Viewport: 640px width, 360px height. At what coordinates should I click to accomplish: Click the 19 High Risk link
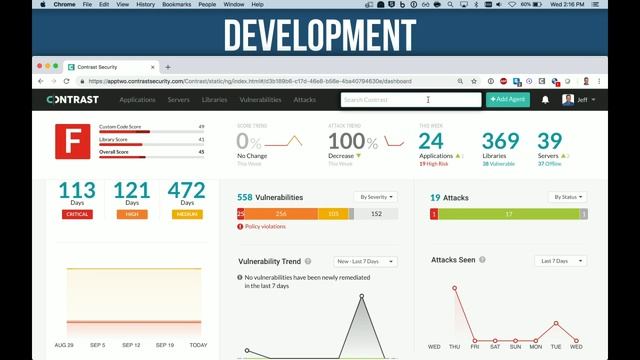(433, 164)
